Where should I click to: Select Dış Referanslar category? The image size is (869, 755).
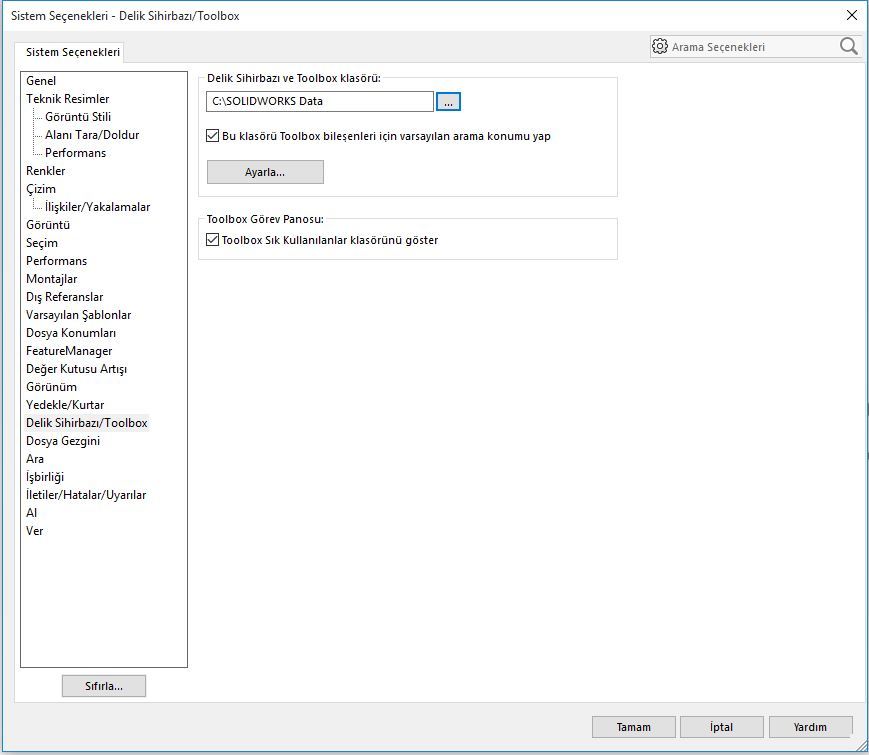pyautogui.click(x=65, y=297)
